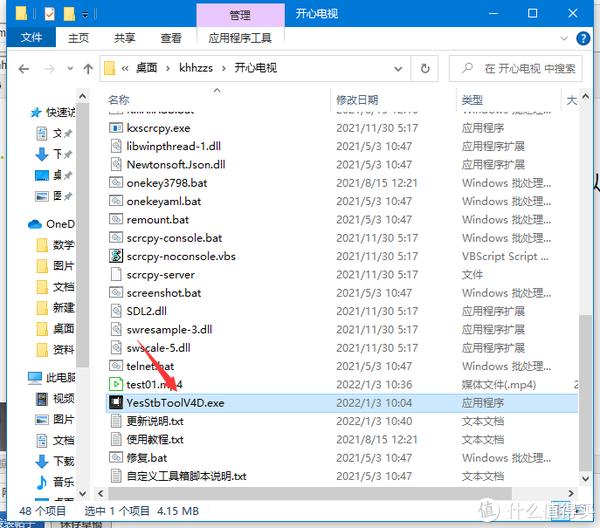Select onekeyaml.bat batch file icon

point(116,201)
